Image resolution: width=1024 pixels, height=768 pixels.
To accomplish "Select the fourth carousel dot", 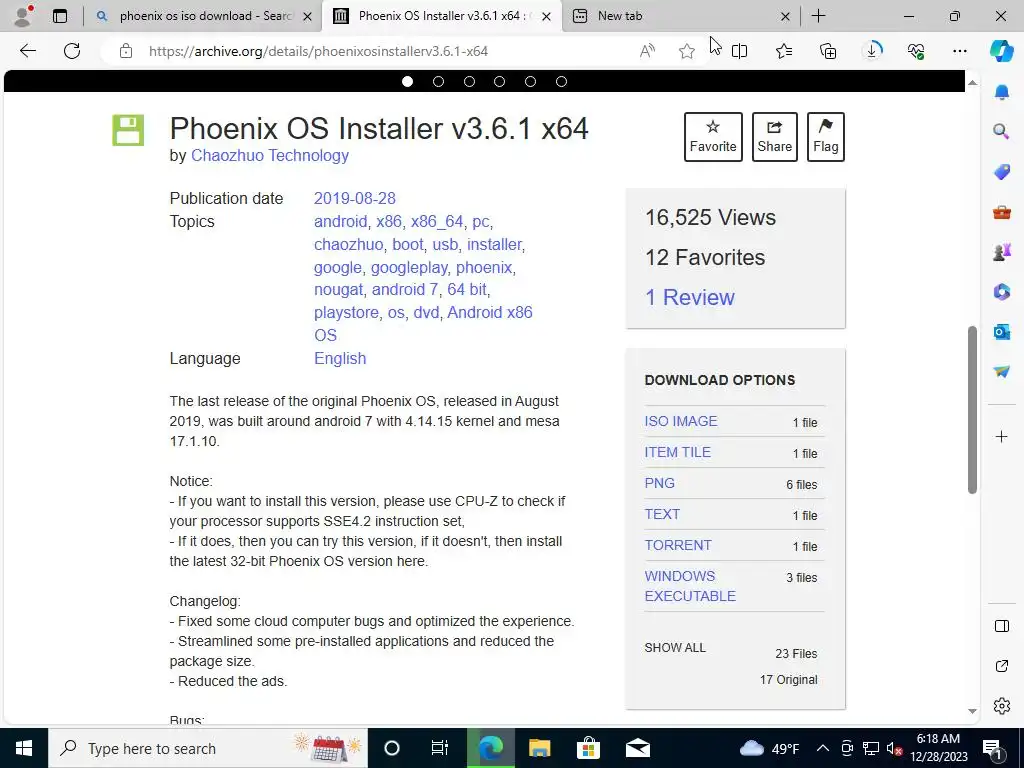I will (x=500, y=82).
